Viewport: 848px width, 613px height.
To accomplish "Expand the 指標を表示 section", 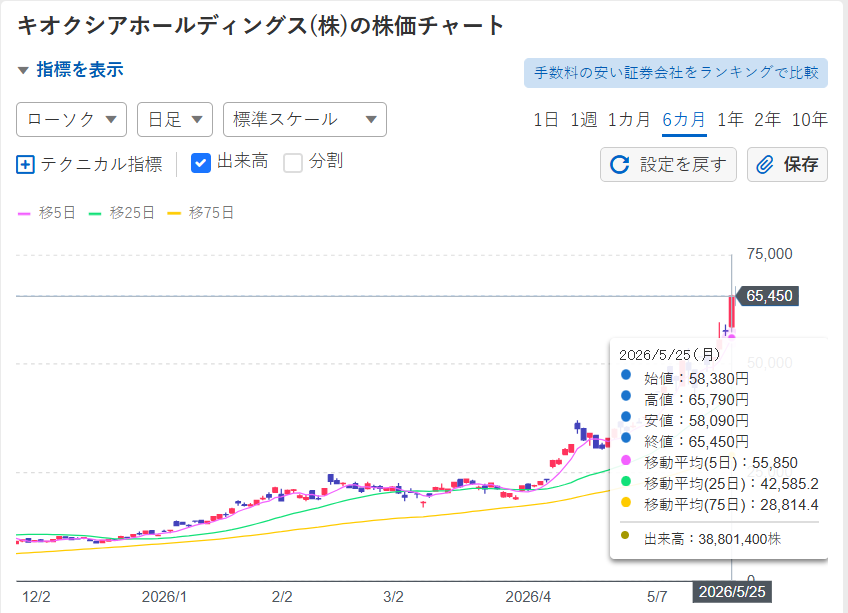I will pyautogui.click(x=70, y=70).
